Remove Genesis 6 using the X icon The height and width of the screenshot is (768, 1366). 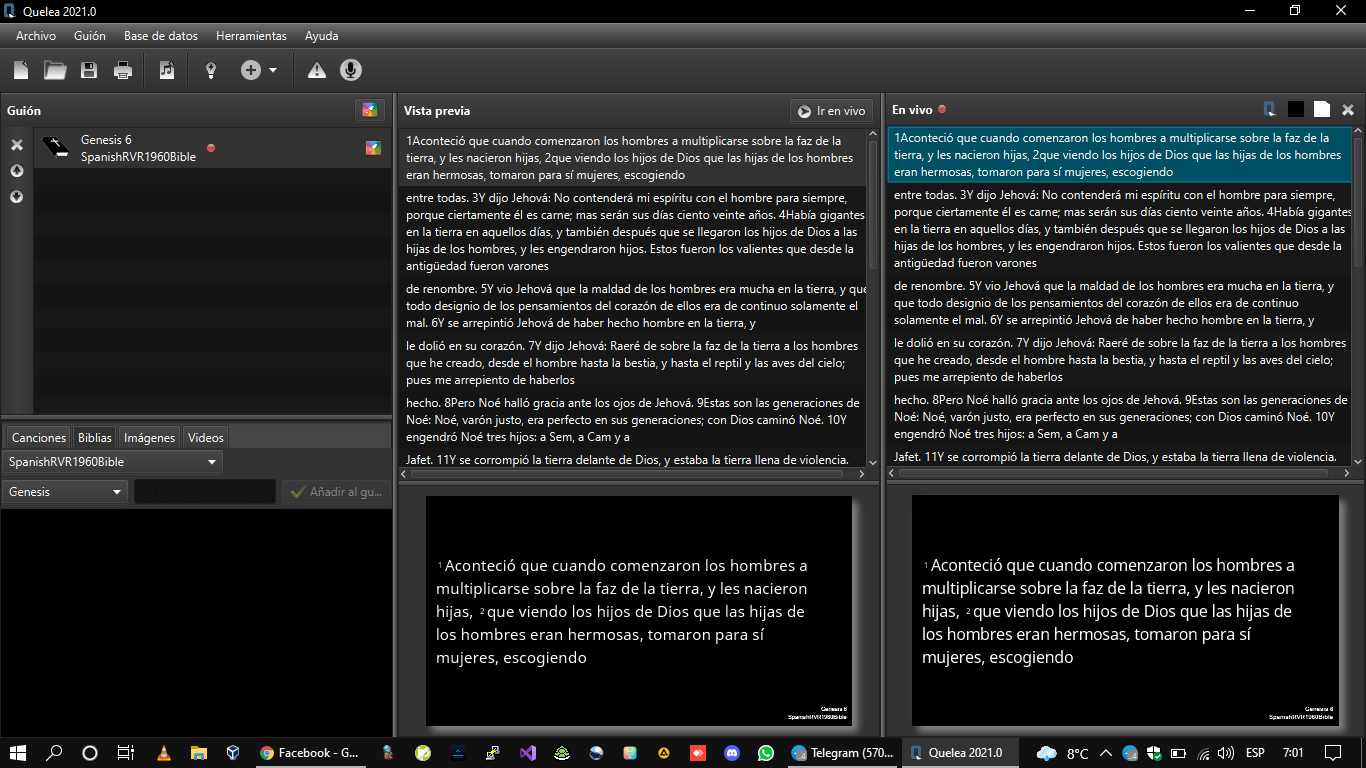point(16,145)
